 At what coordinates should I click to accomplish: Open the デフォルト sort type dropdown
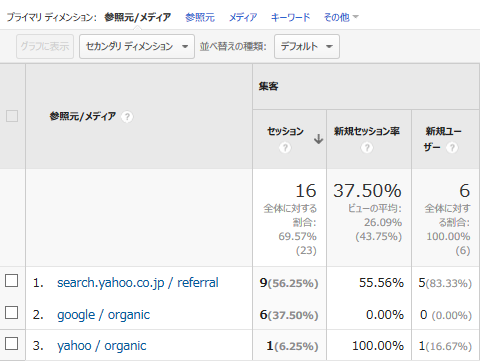point(307,46)
